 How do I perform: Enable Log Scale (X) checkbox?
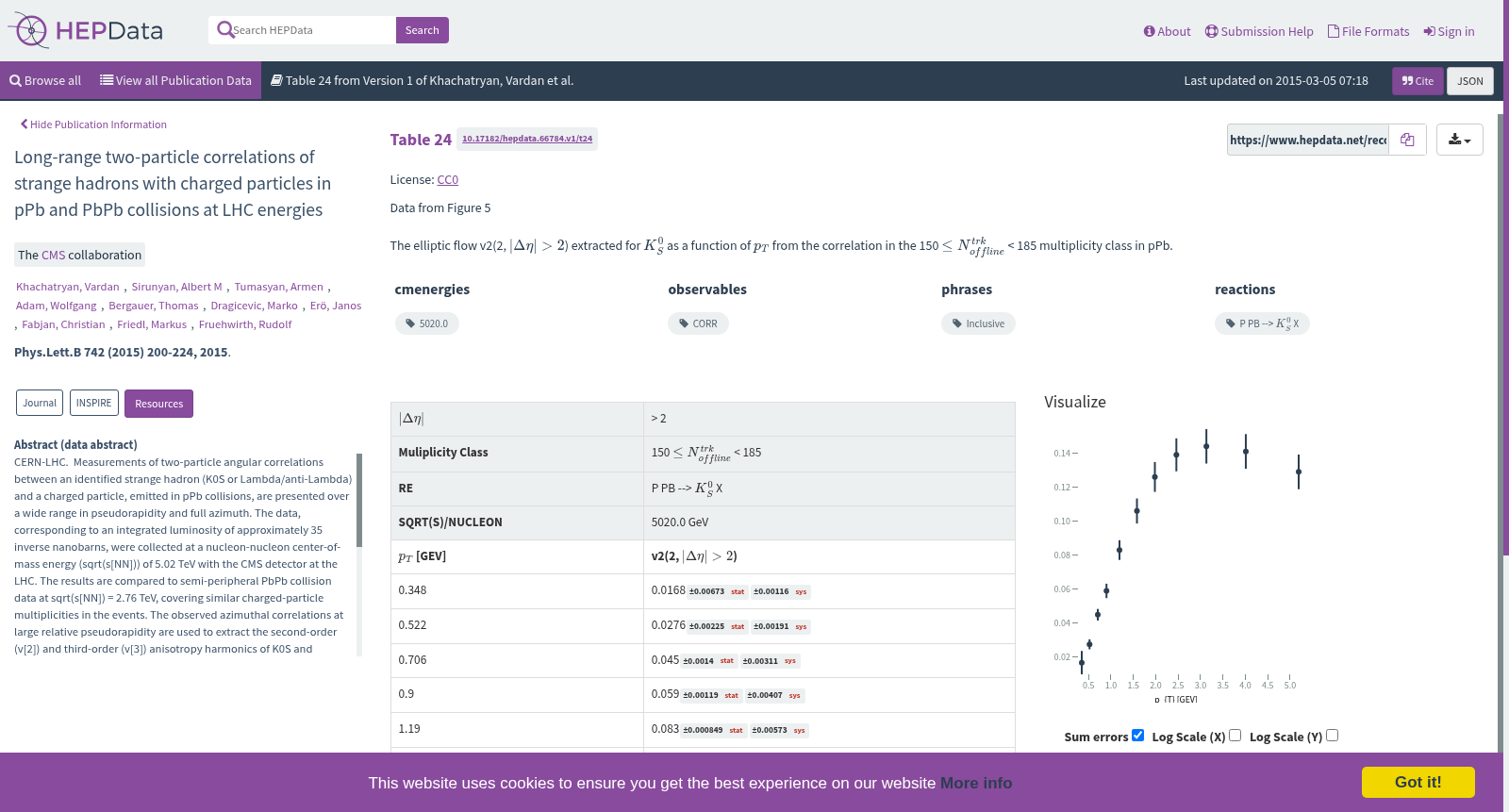pyautogui.click(x=1235, y=736)
